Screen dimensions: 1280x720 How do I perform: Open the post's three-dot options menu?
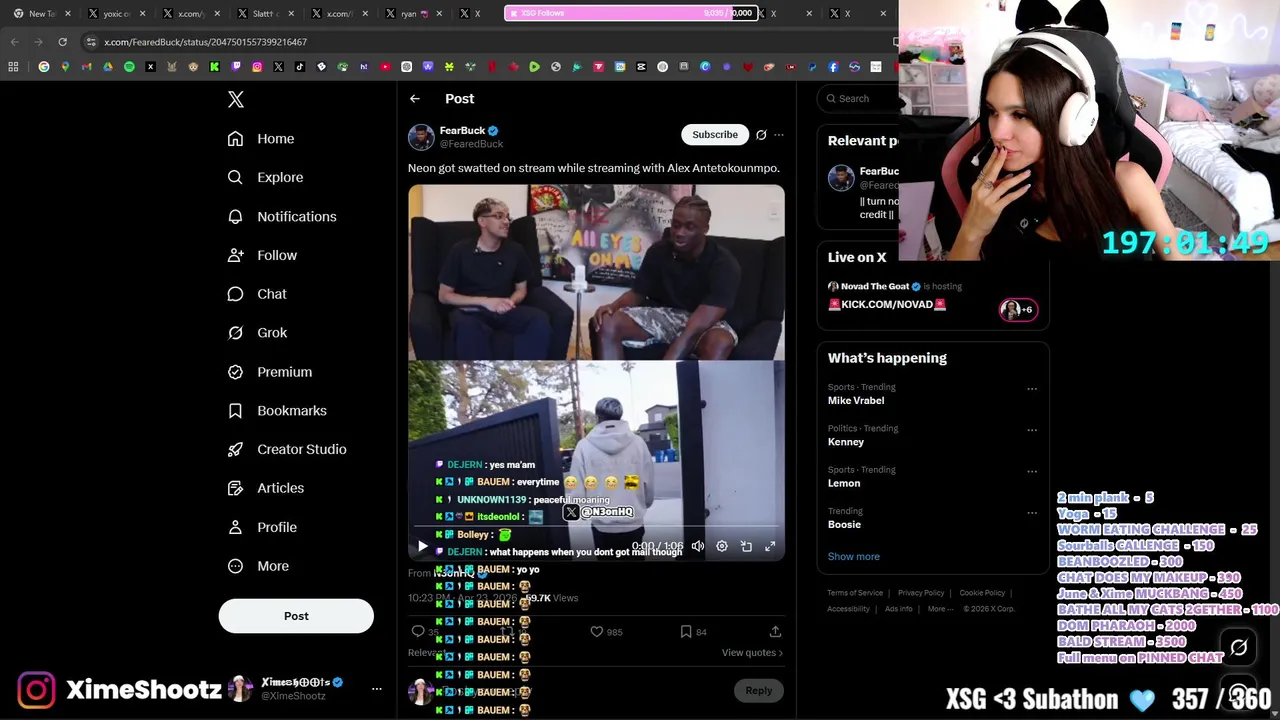(779, 134)
